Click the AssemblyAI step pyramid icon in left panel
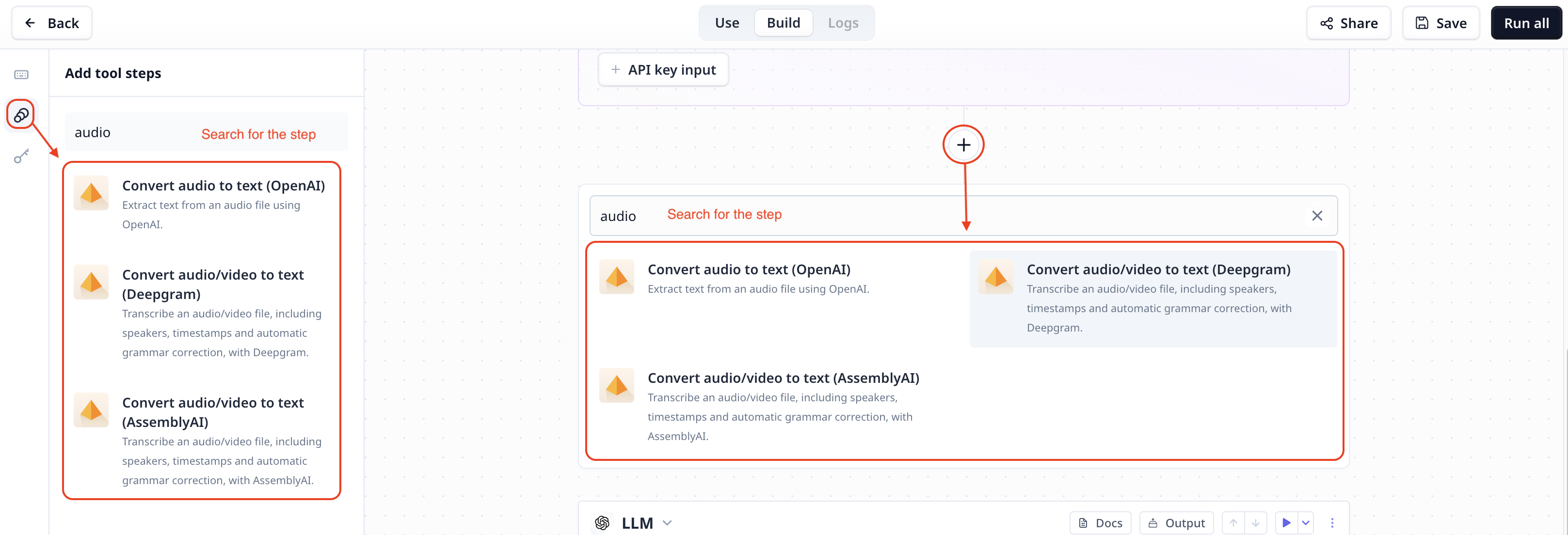1568x535 pixels. [91, 409]
